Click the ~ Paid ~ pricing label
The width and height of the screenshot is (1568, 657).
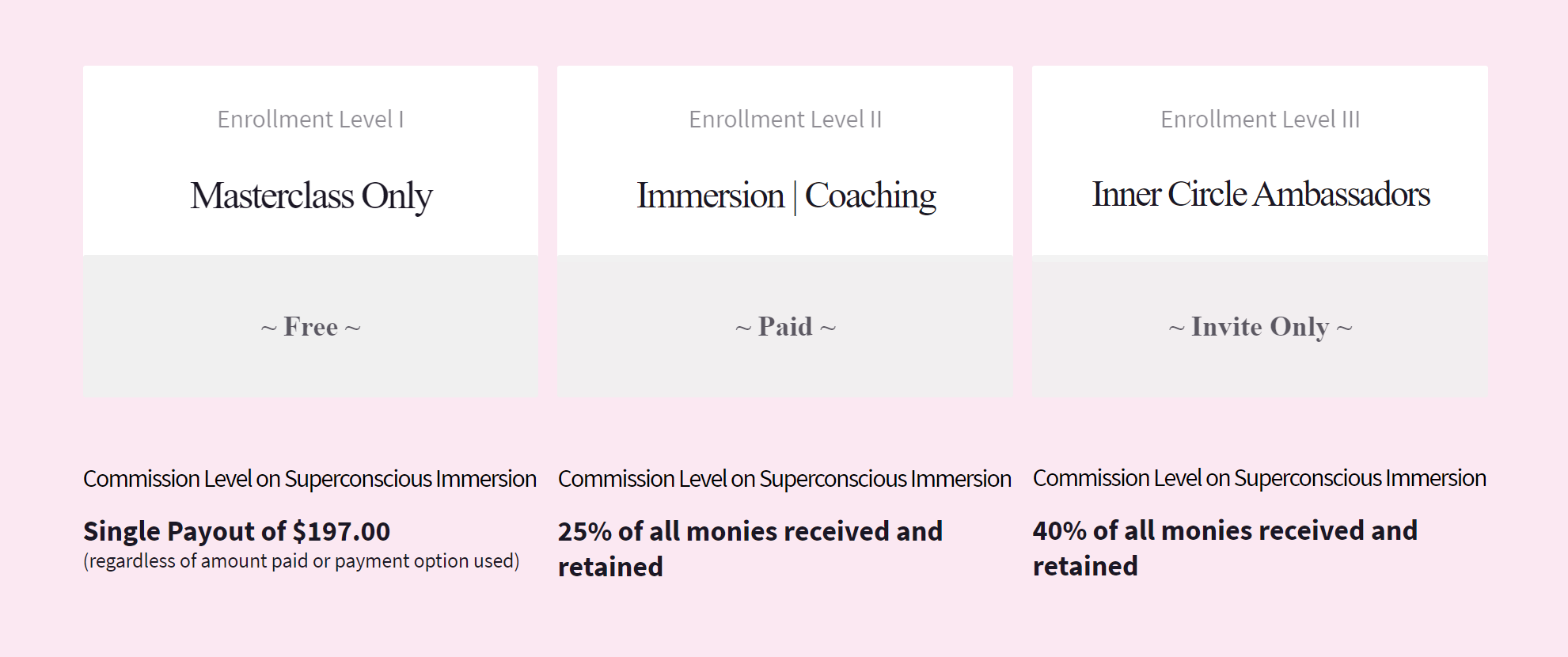click(785, 326)
